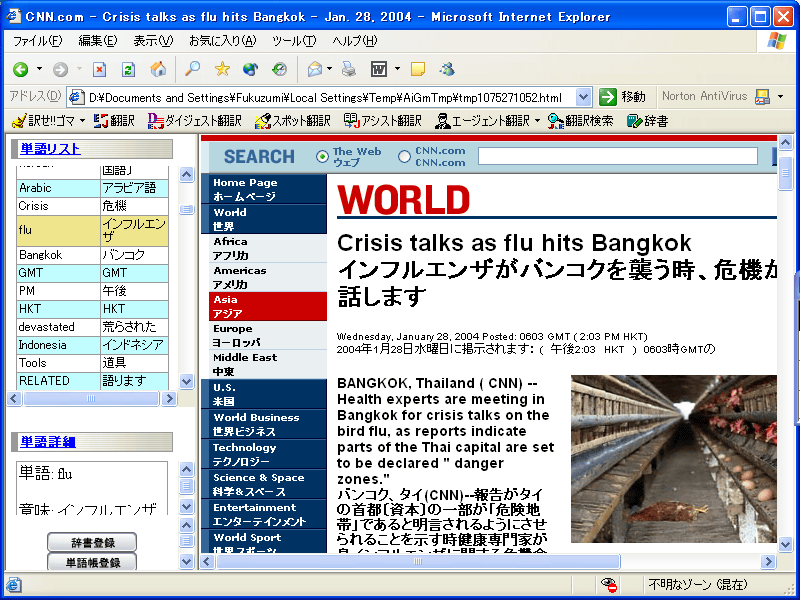Open the 訳せ!!ゴマ dropdown arrow
The image size is (800, 600).
pos(83,121)
